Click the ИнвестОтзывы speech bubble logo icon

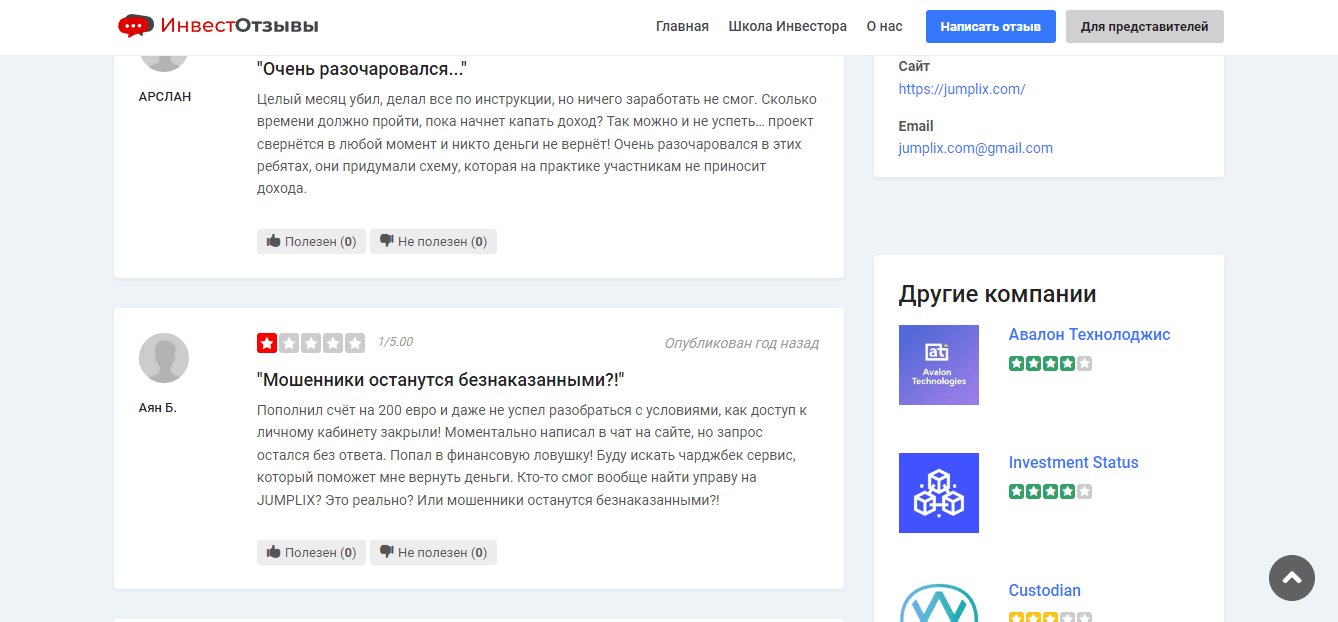pyautogui.click(x=135, y=26)
